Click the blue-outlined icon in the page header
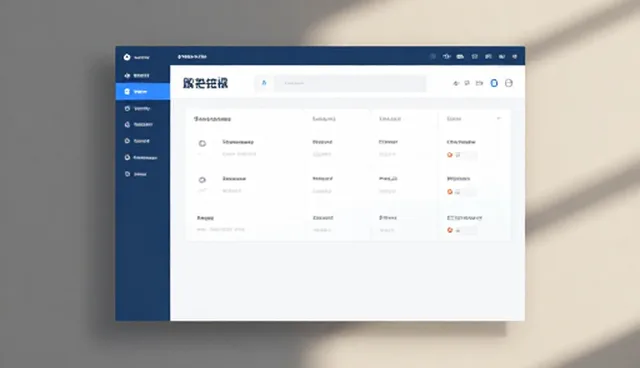 (494, 83)
